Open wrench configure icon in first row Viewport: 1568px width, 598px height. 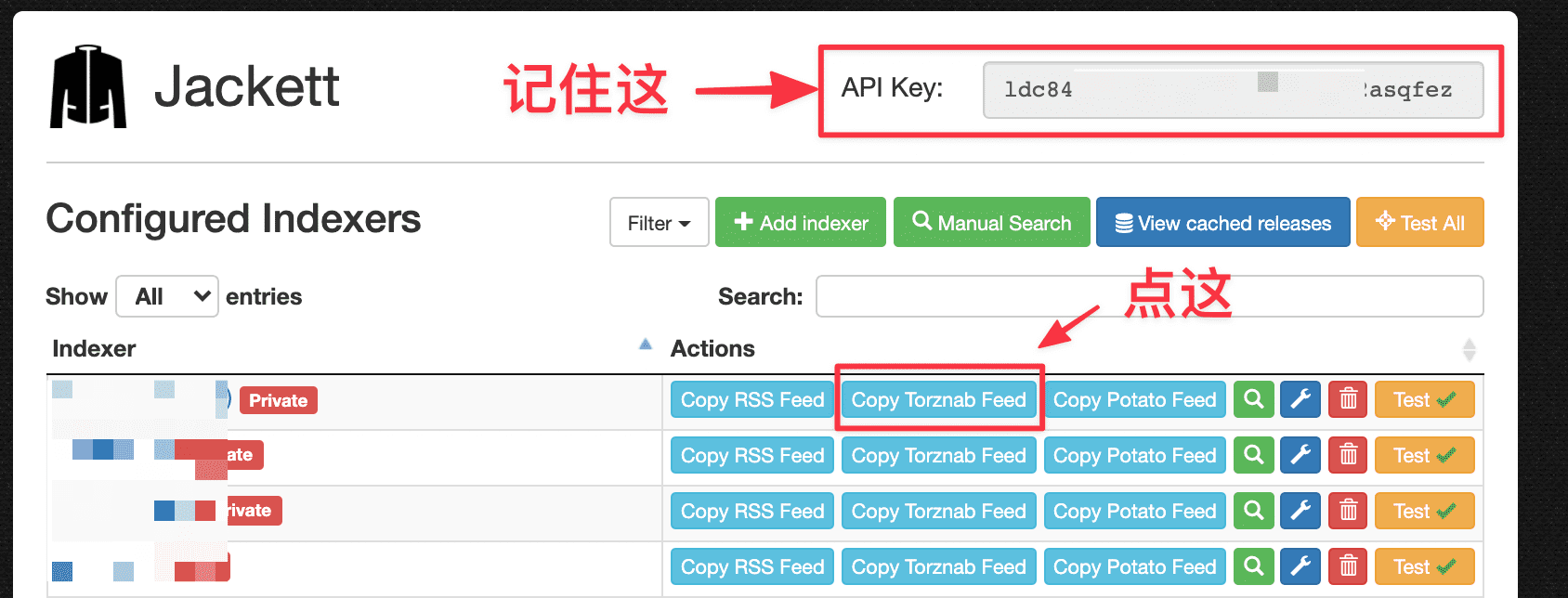coord(1300,400)
